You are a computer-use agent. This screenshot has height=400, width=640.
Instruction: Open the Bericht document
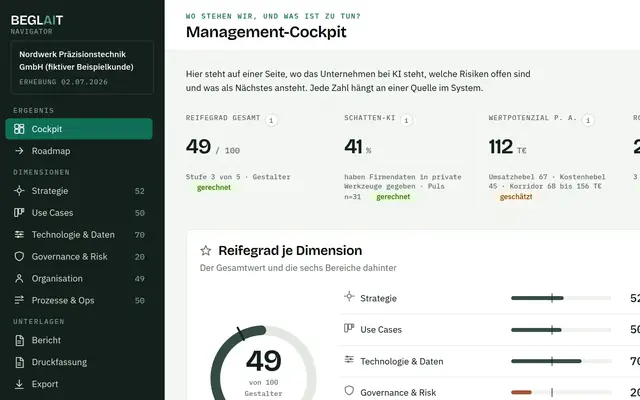pos(79,340)
